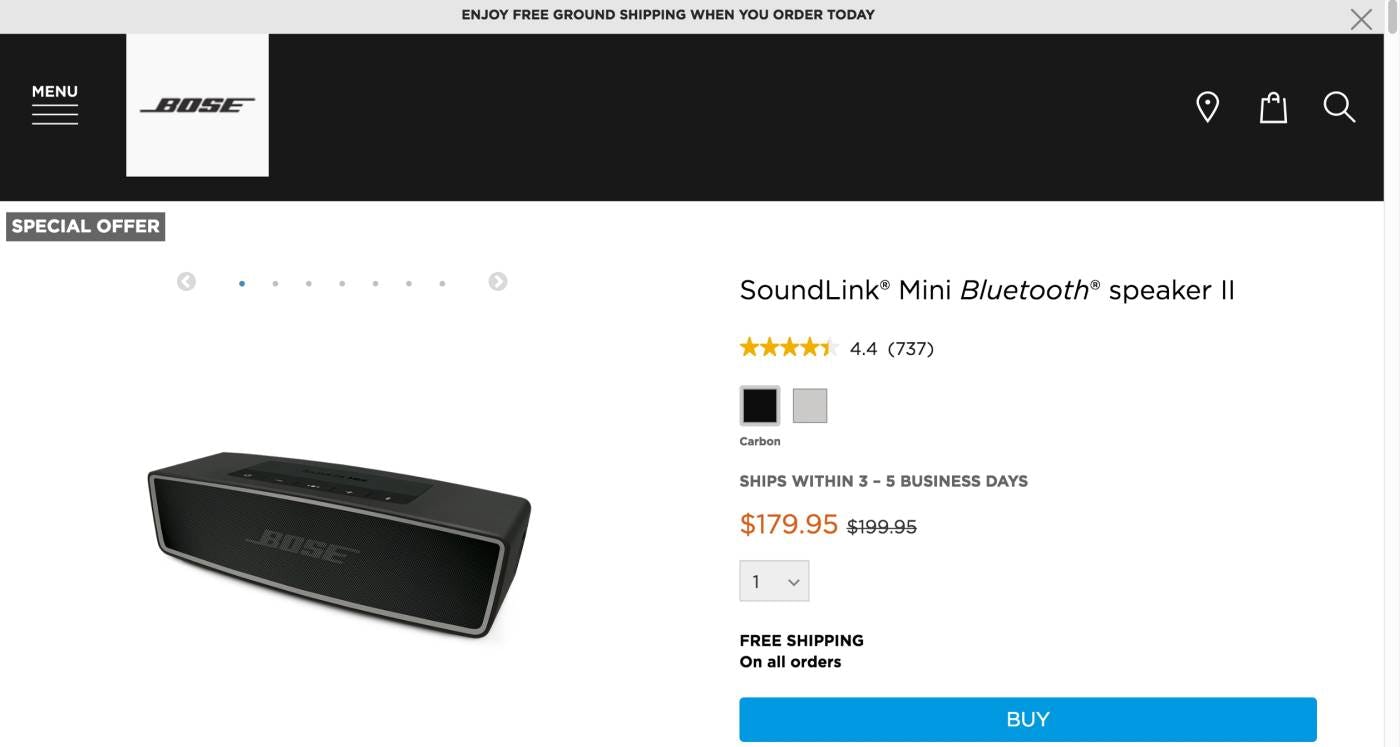
Task: Expand the quantity dropdown
Action: click(774, 581)
